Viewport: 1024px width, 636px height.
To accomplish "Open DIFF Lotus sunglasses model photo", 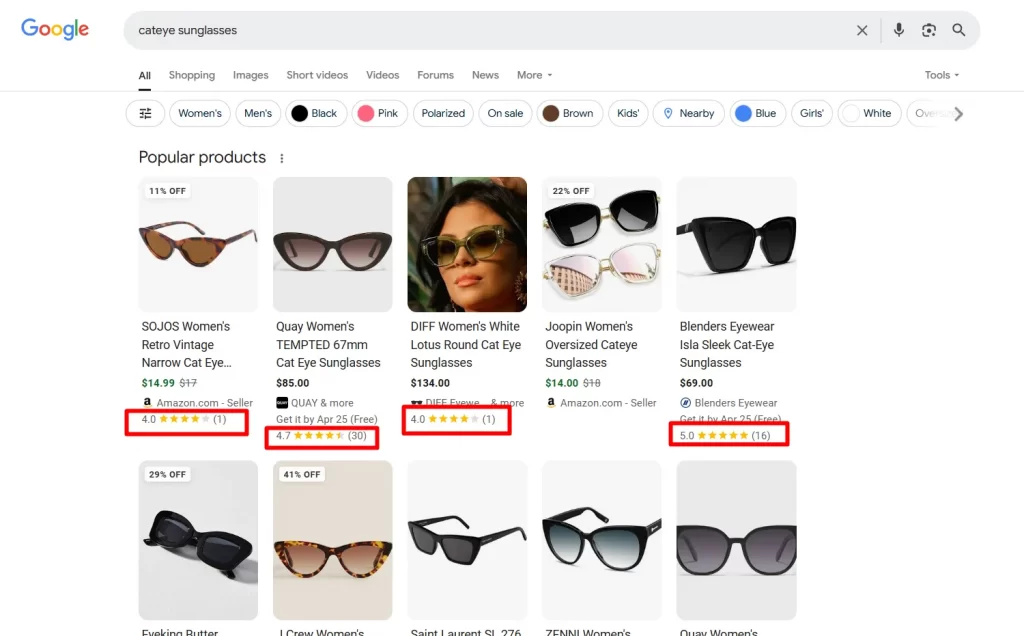I will coord(467,244).
